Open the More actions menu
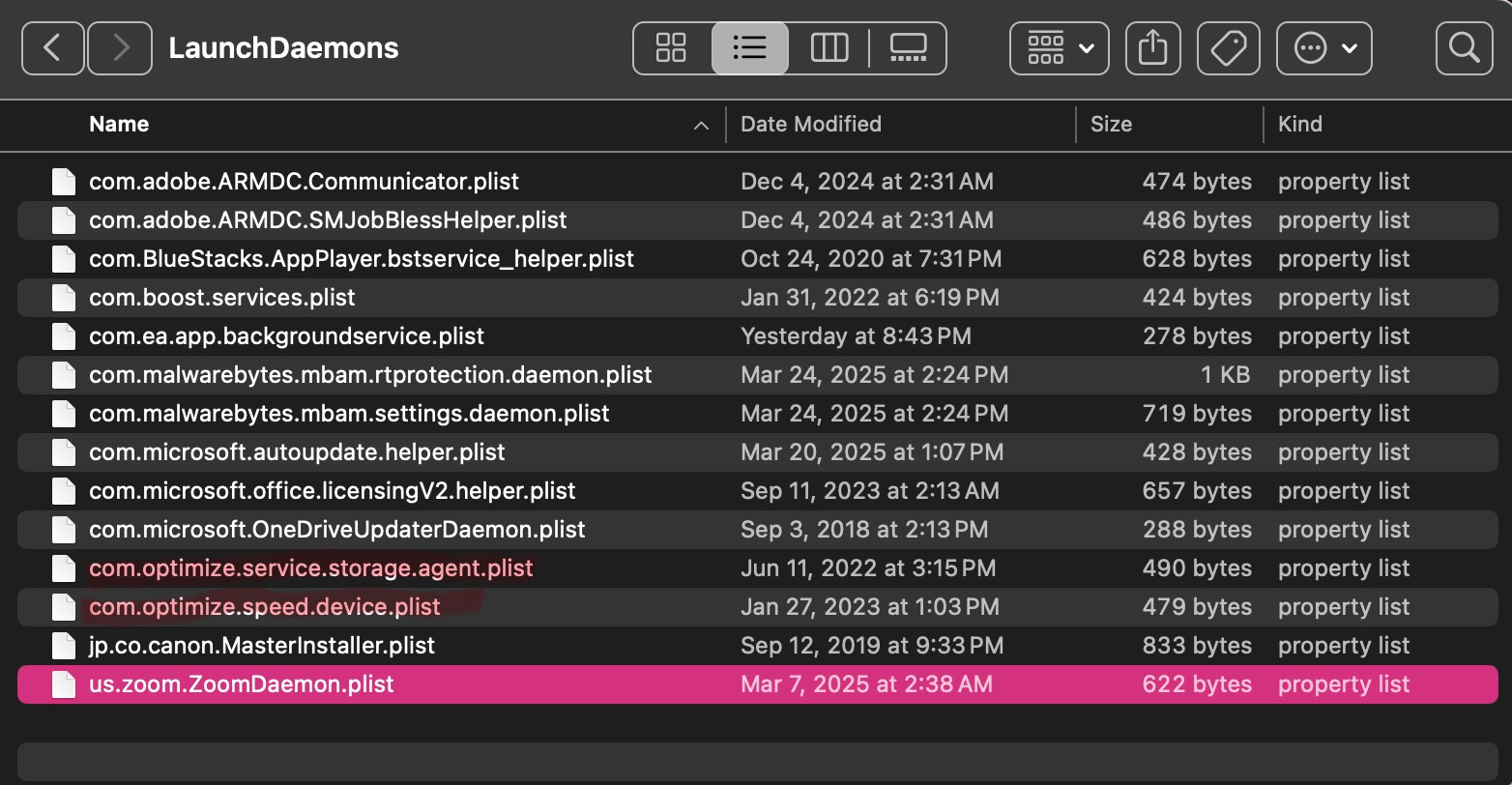The height and width of the screenshot is (785, 1512). pyautogui.click(x=1323, y=47)
